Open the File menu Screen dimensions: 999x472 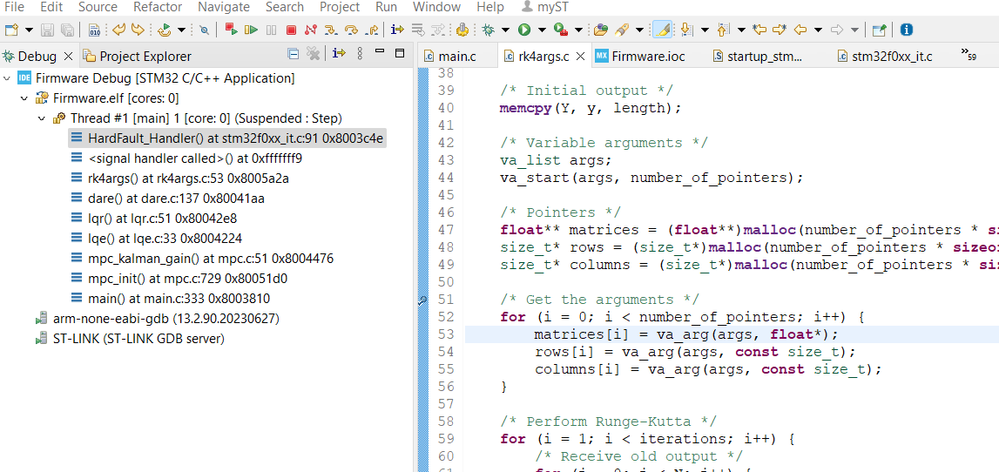point(14,7)
